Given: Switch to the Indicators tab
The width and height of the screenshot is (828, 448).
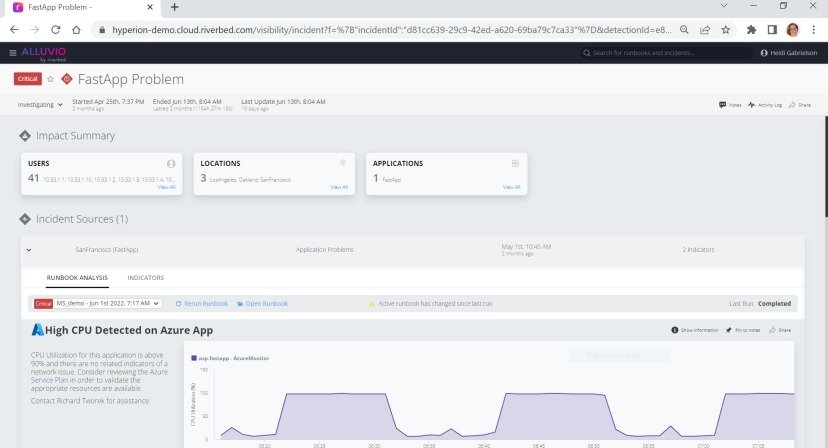Looking at the screenshot, I should point(145,277).
